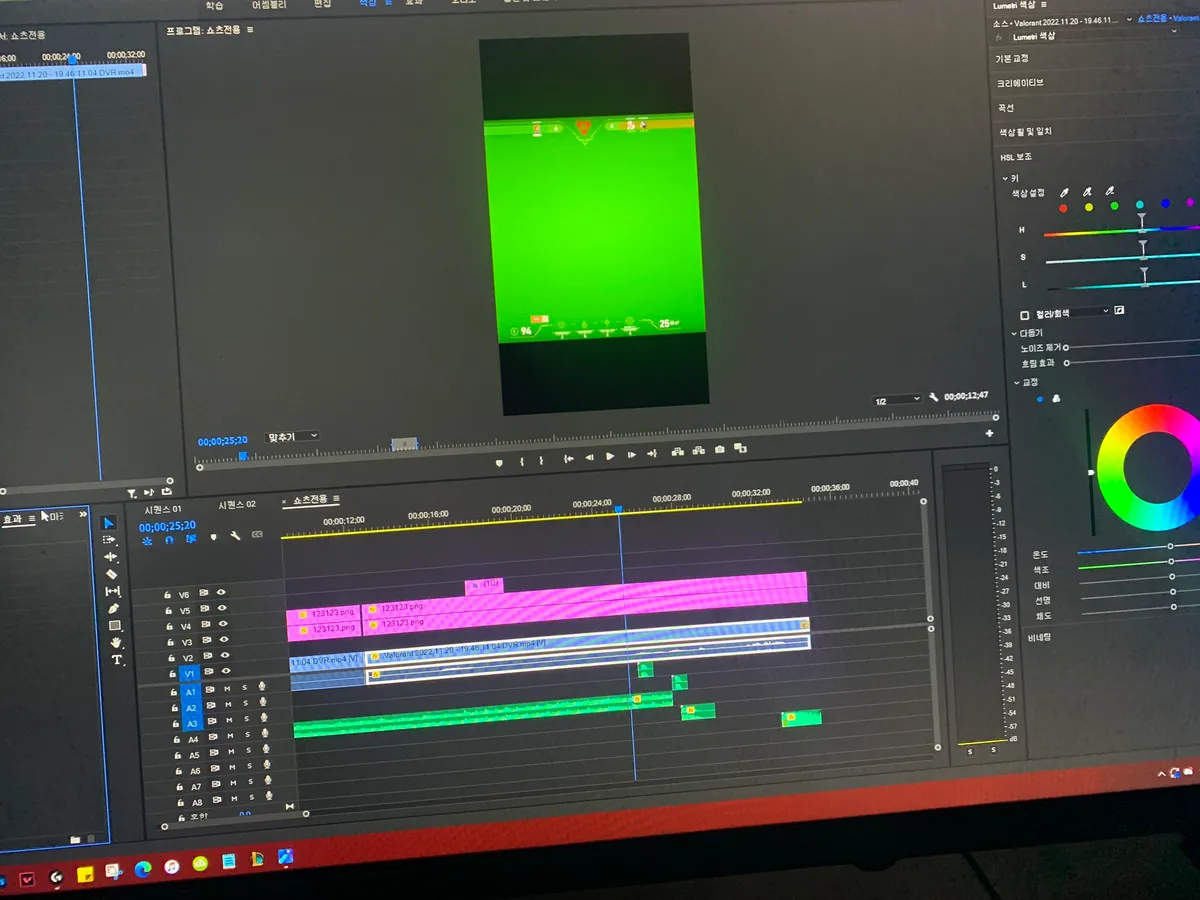Select the Track Select Forward tool
Viewport: 1200px width, 900px height.
[110, 540]
